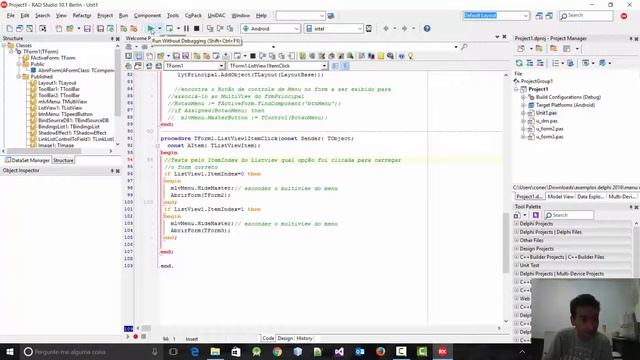Expand the Delphi Projects category in Tool Palette
640x360 pixels.
[x=516, y=224]
